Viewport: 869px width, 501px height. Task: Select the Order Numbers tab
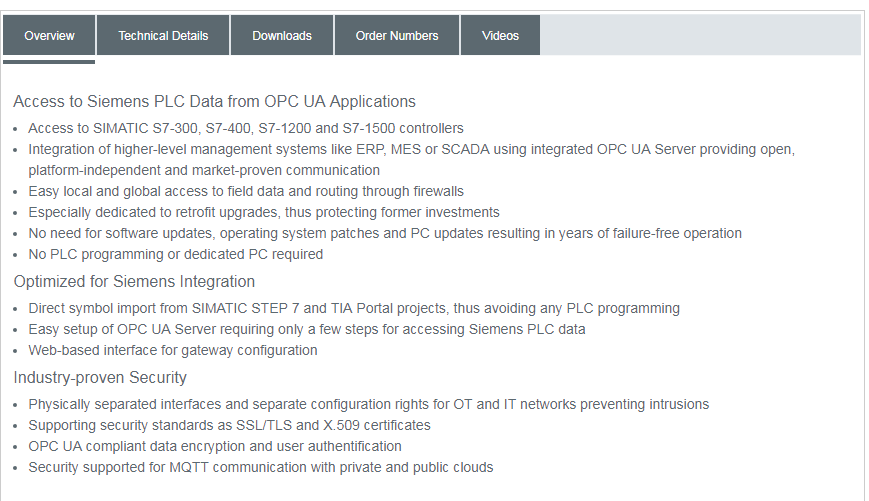pos(397,36)
